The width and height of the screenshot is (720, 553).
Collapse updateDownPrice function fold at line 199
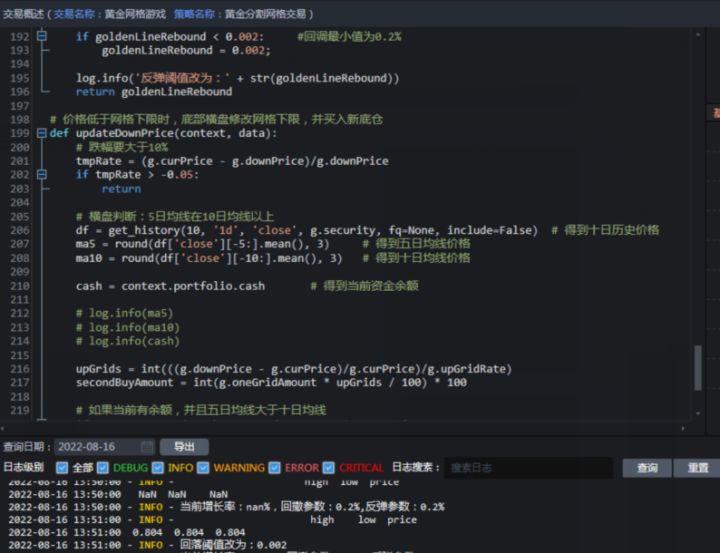click(41, 133)
